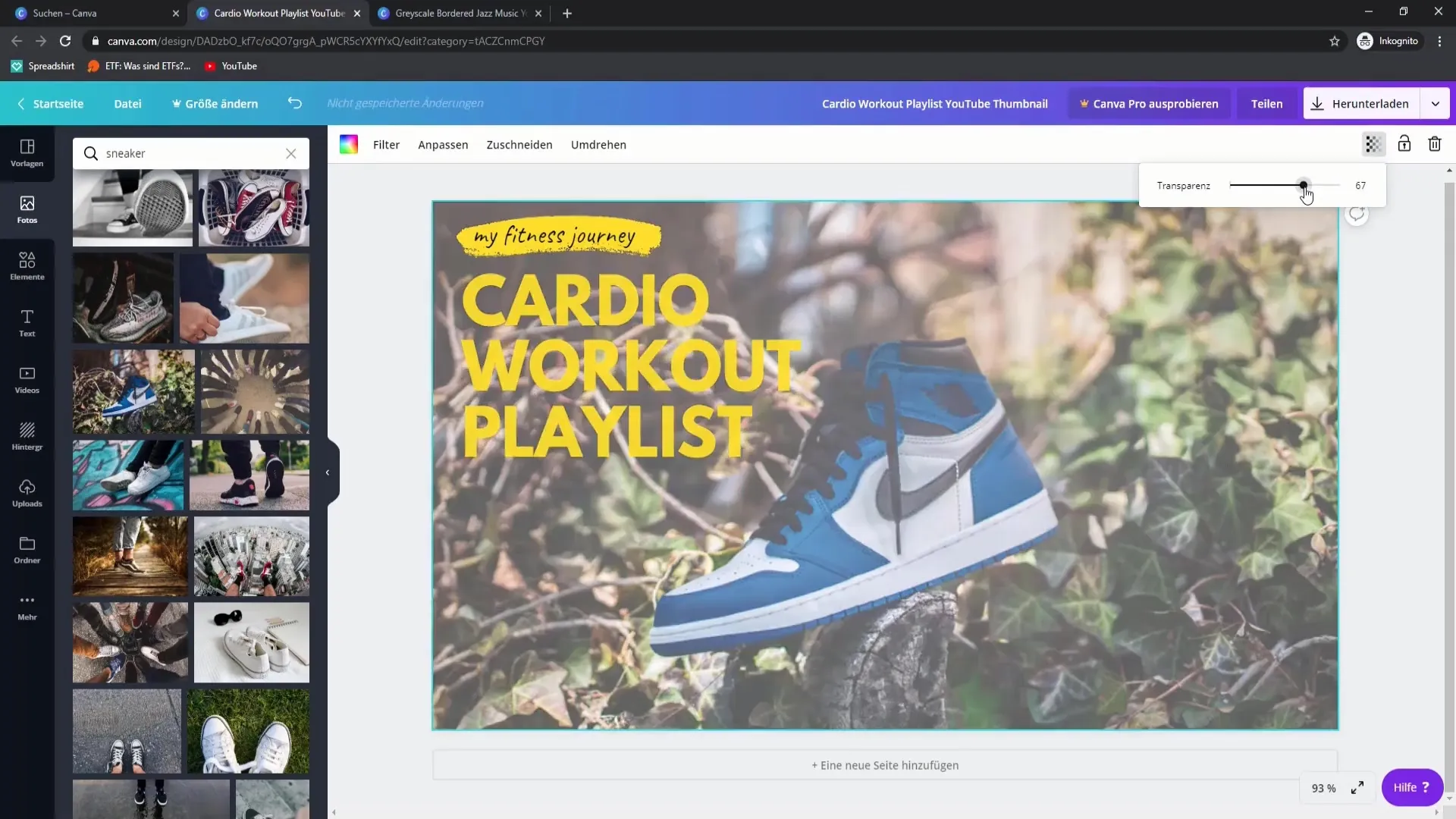
Task: Close the Cardio Workout Playlist tab
Action: (357, 13)
